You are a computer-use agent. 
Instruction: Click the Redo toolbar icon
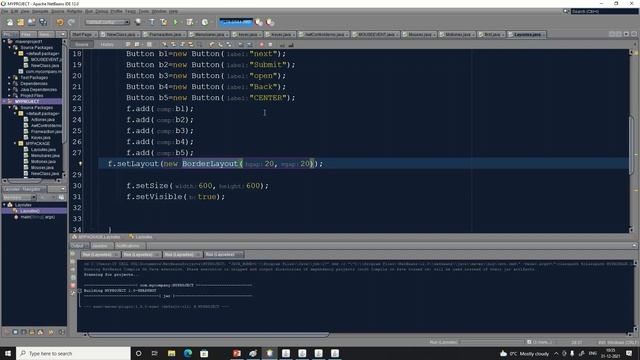click(x=71, y=22)
